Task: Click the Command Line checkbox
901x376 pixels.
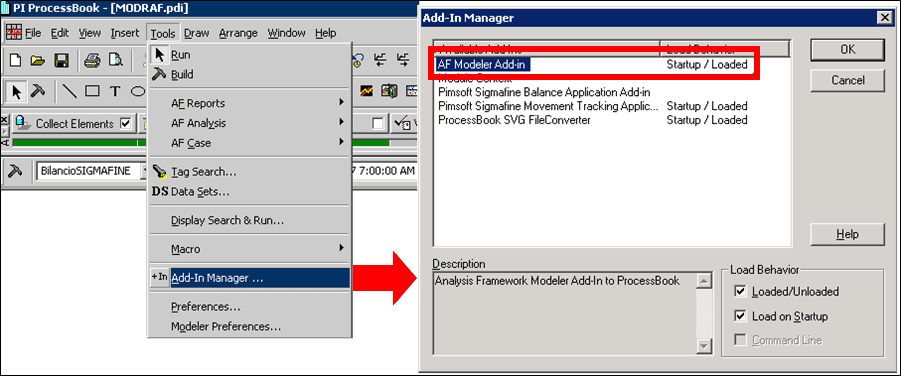Action: click(740, 340)
